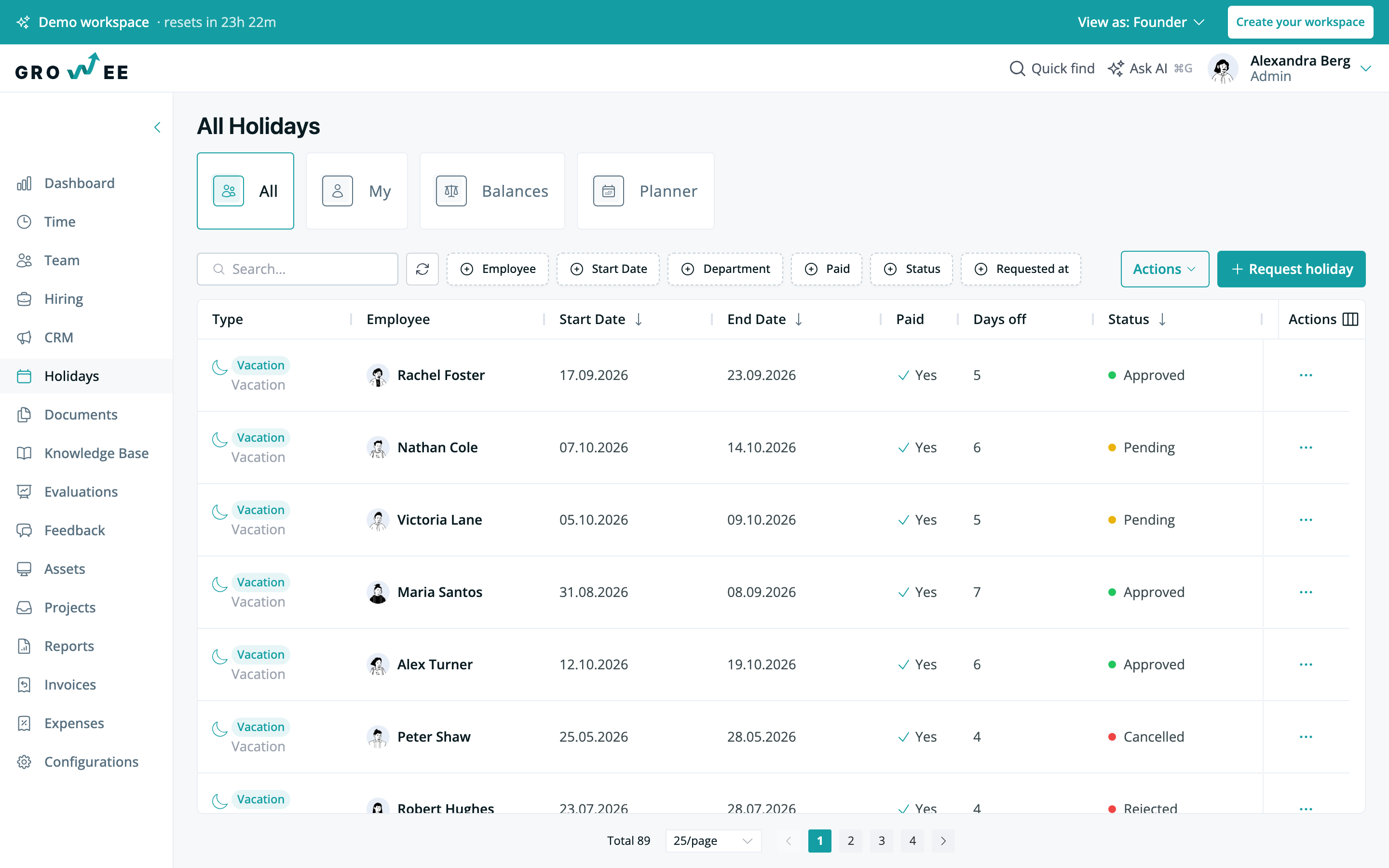This screenshot has height=868, width=1389.
Task: Click the refresh table icon
Action: click(x=422, y=269)
